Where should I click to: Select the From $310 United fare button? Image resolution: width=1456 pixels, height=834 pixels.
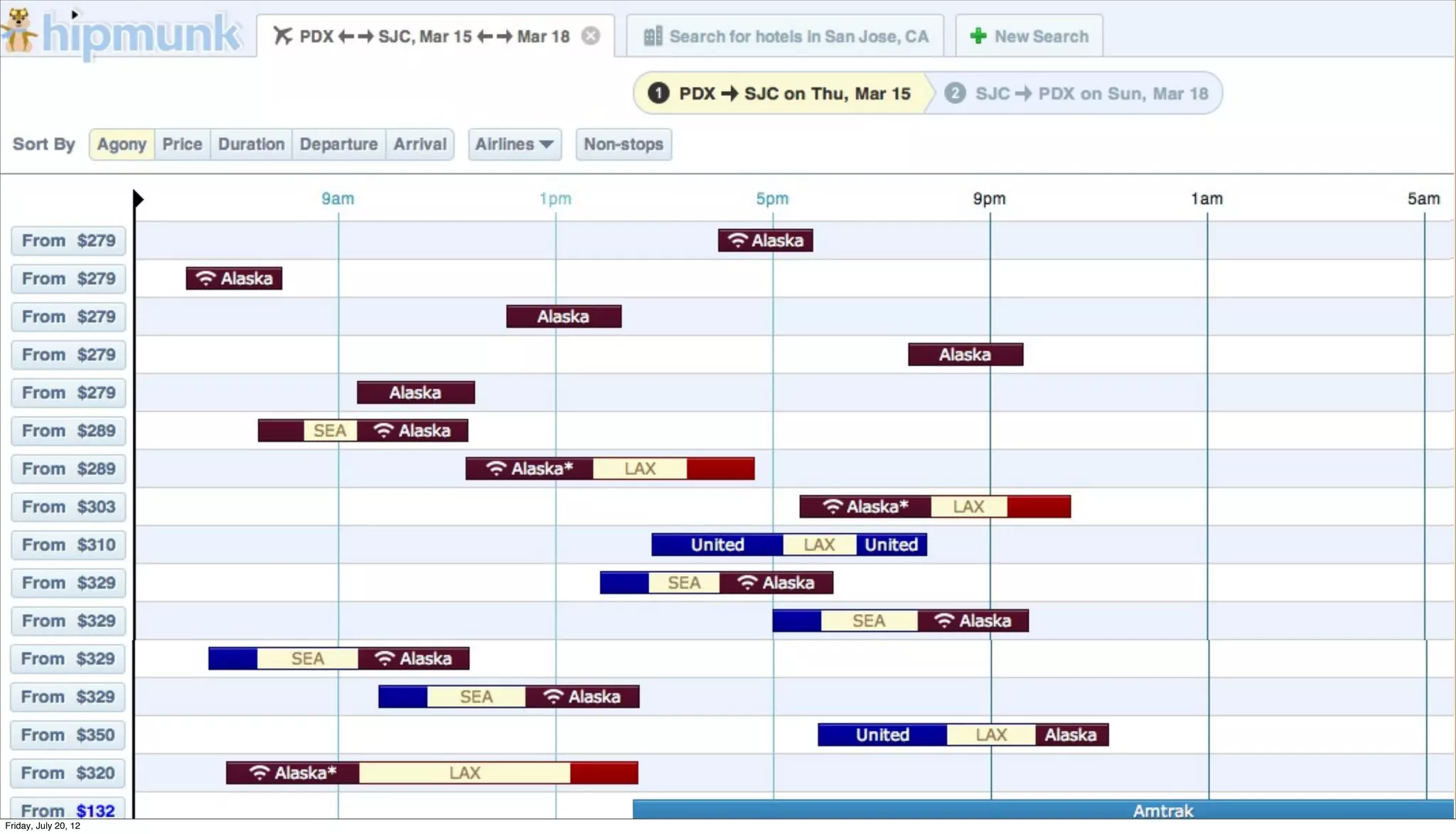[68, 545]
